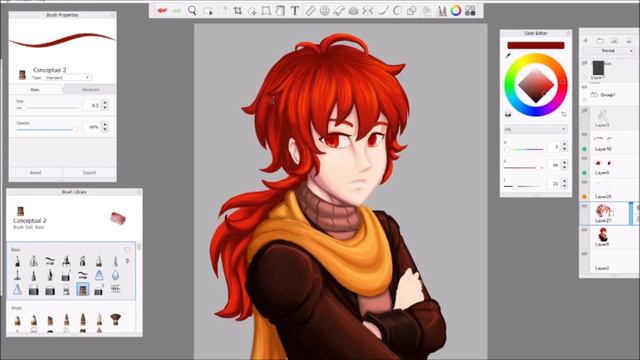The image size is (640, 360).
Task: Toggle visibility of Group1
Action: click(x=584, y=87)
